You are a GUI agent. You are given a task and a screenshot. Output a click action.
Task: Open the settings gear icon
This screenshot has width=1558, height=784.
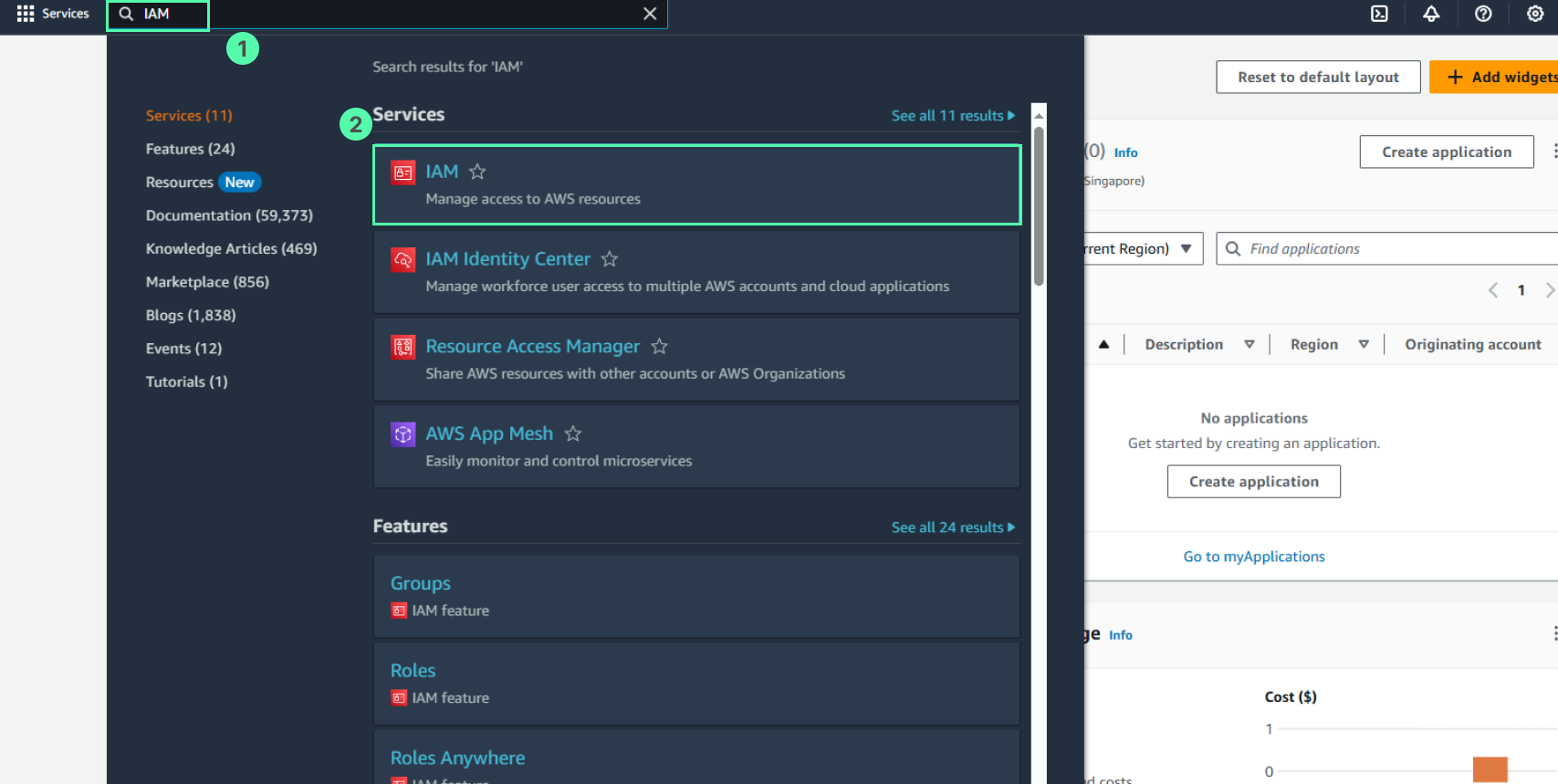tap(1535, 14)
